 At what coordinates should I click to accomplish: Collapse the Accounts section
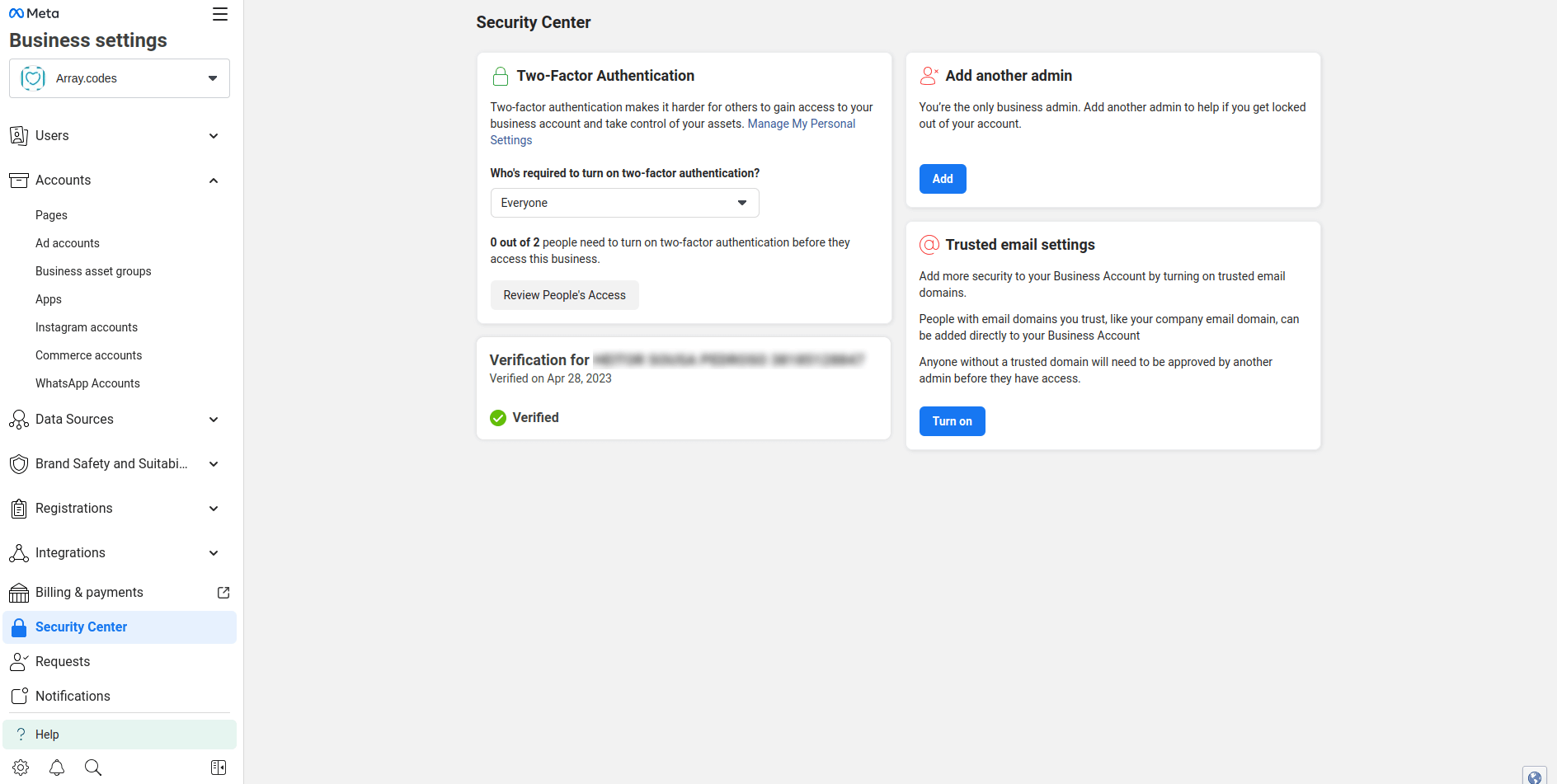click(214, 181)
